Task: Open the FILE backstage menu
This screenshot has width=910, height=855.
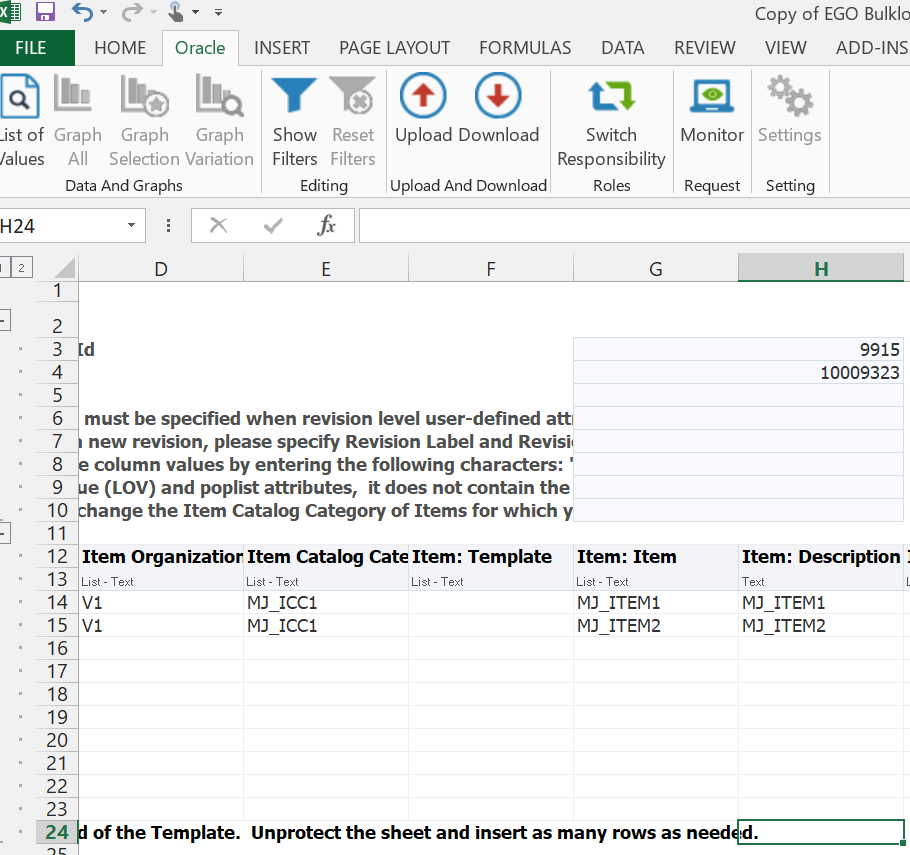Action: [x=31, y=48]
